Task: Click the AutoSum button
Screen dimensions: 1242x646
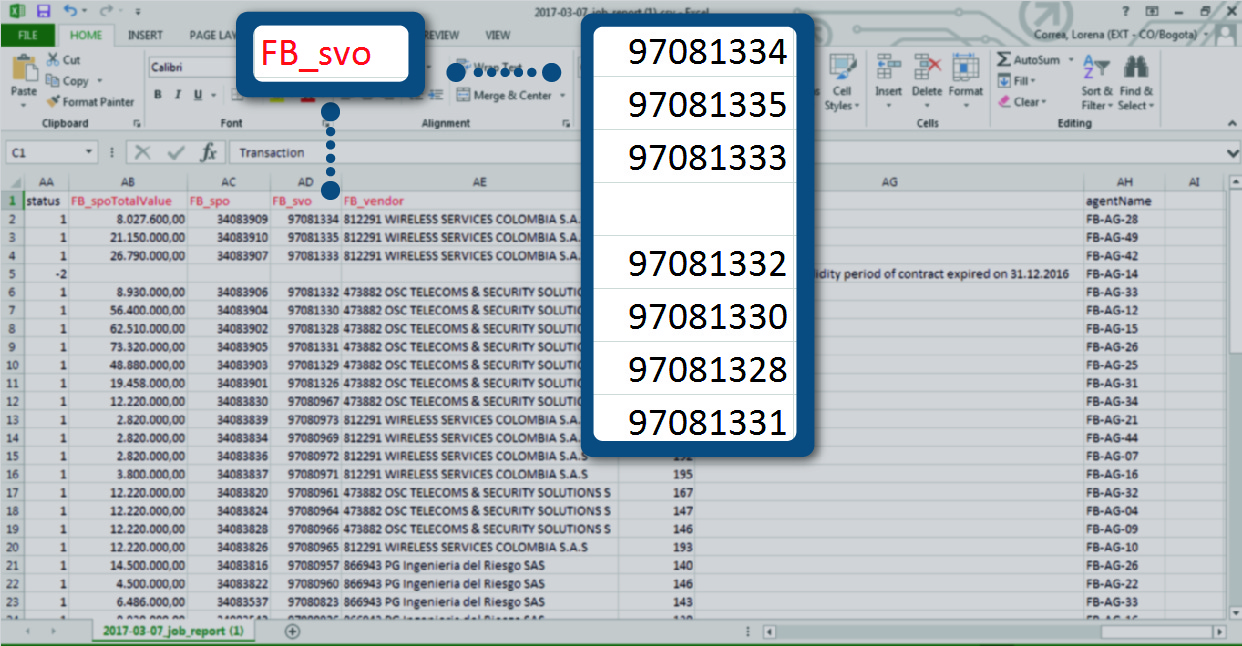Action: point(1028,60)
